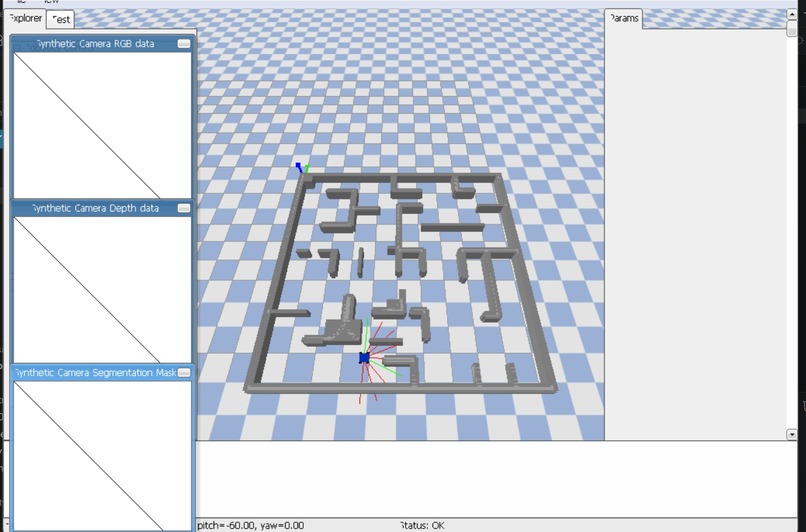Click the Segmentation Mask preview image
806x532 pixels.
coord(102,456)
